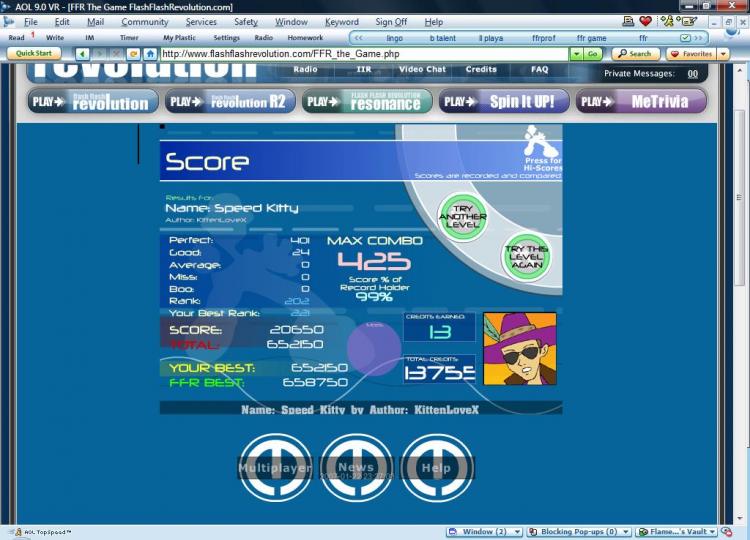Click Homework in the toolbar
Viewport: 750px width, 540px height.
(x=305, y=38)
